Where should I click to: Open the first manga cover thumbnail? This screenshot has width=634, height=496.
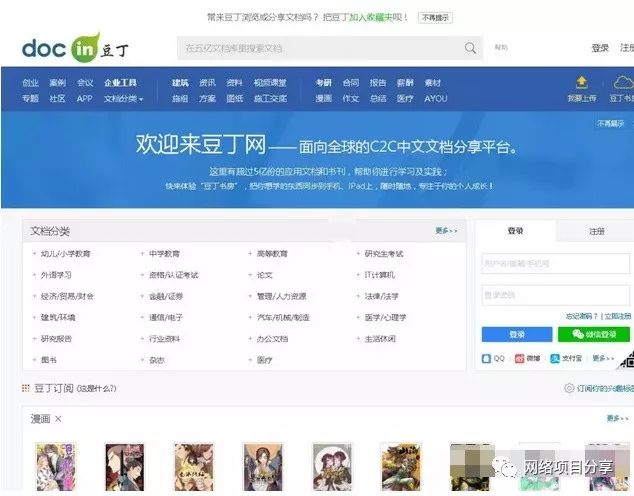(56, 467)
